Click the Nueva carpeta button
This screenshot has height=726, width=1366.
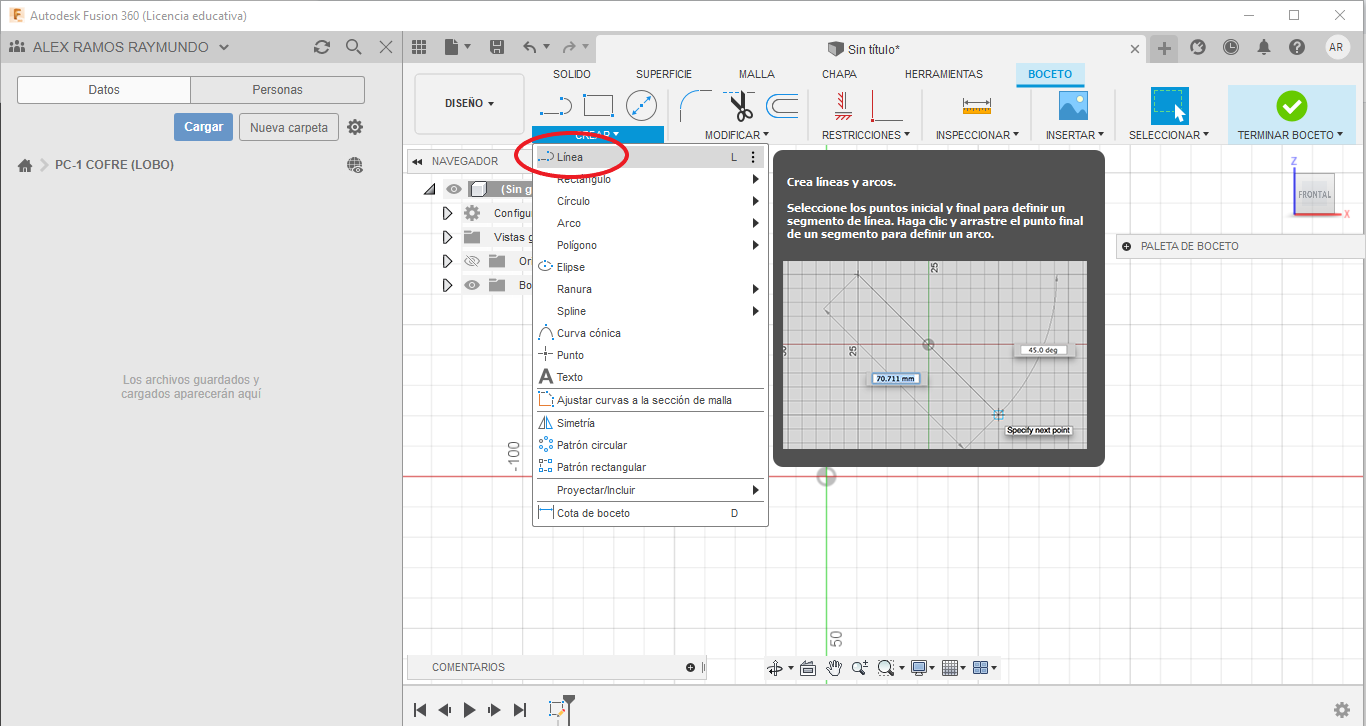point(288,127)
